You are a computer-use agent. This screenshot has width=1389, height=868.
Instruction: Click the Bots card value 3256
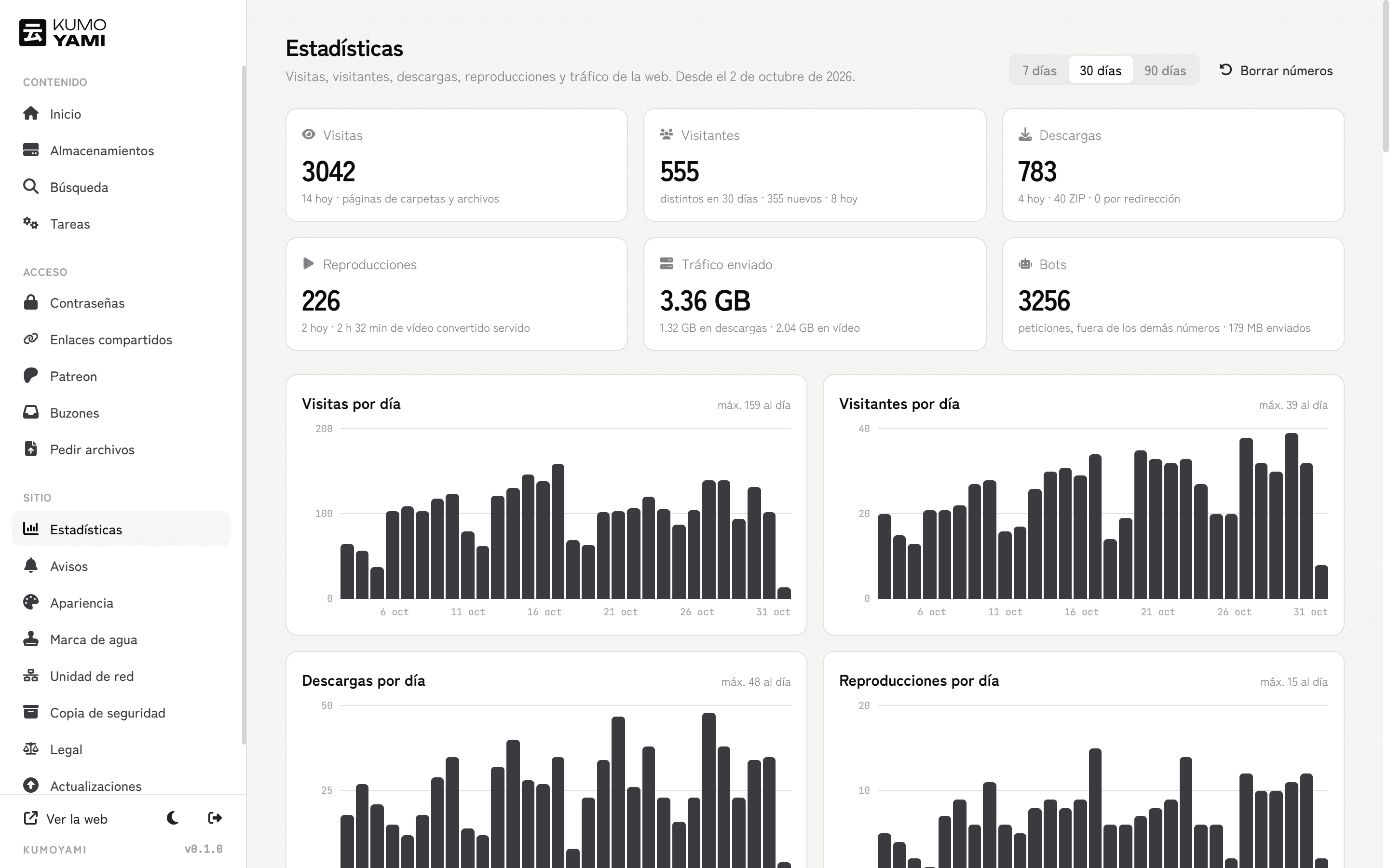pos(1044,301)
